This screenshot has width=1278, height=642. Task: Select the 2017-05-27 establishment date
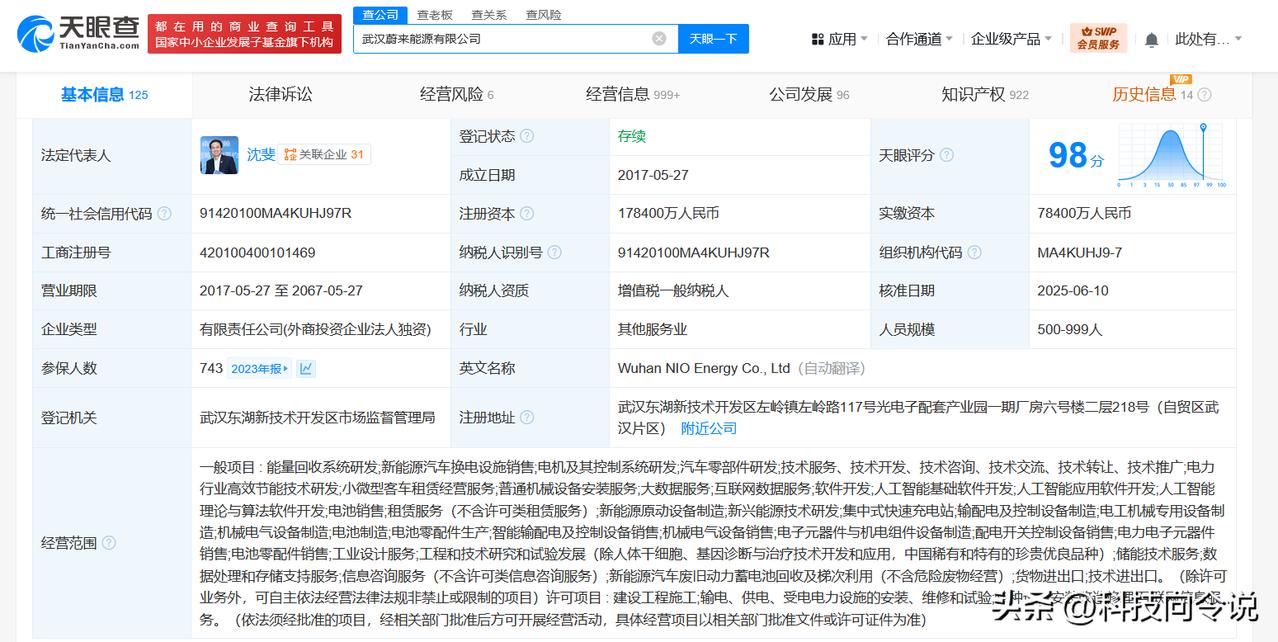(653, 174)
